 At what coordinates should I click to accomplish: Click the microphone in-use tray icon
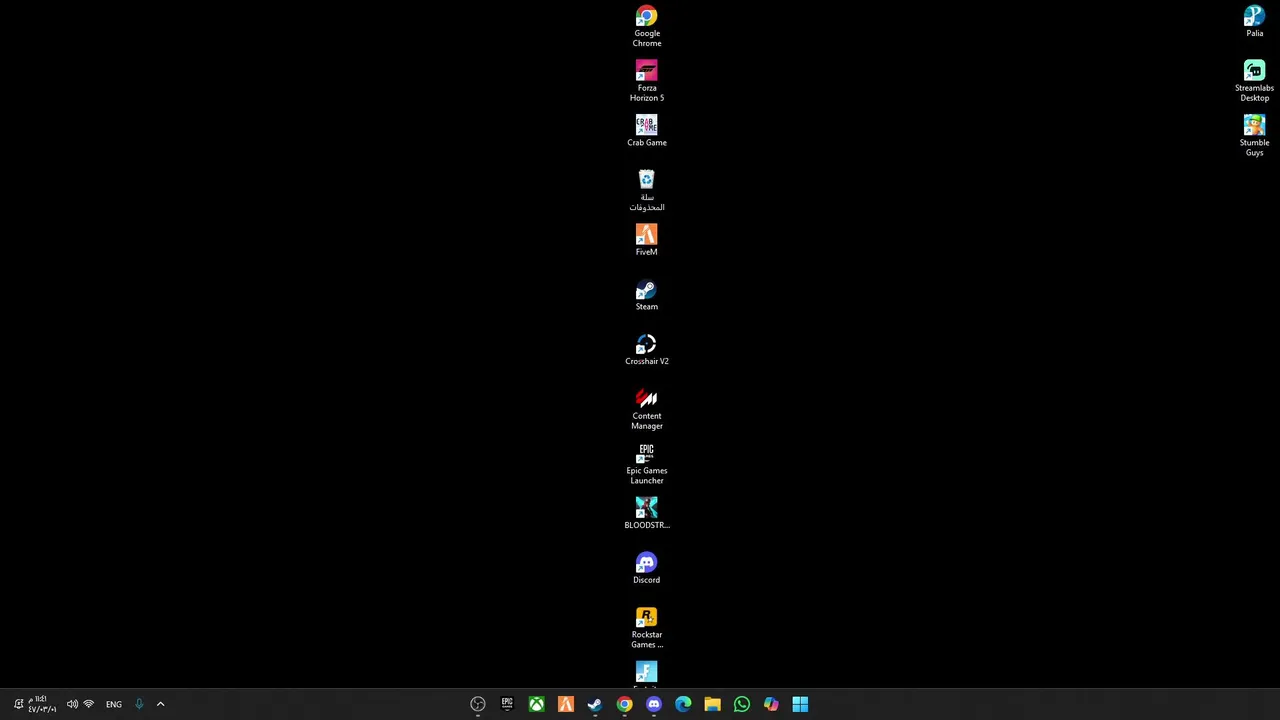139,704
